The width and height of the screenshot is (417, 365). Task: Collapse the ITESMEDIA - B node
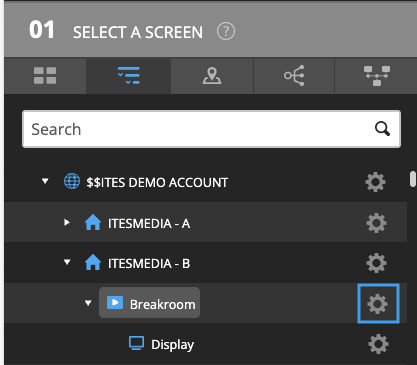pos(67,262)
